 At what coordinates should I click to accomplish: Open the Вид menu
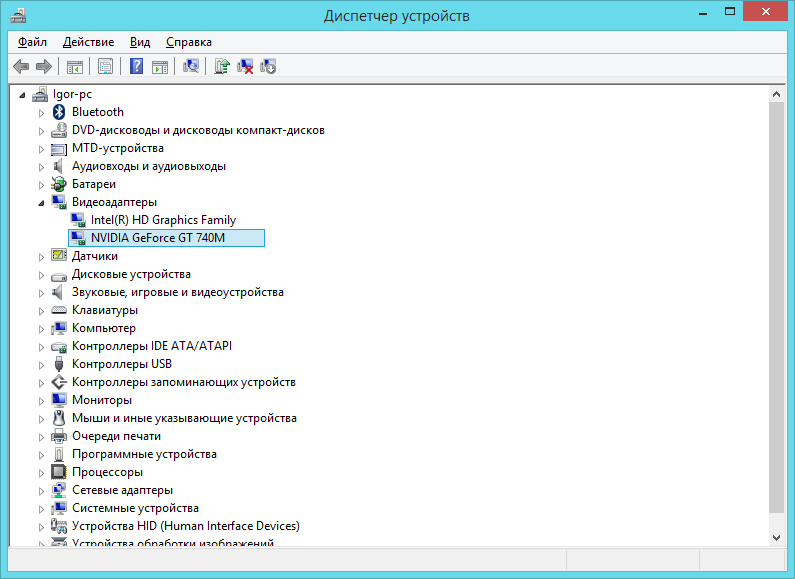coord(140,42)
